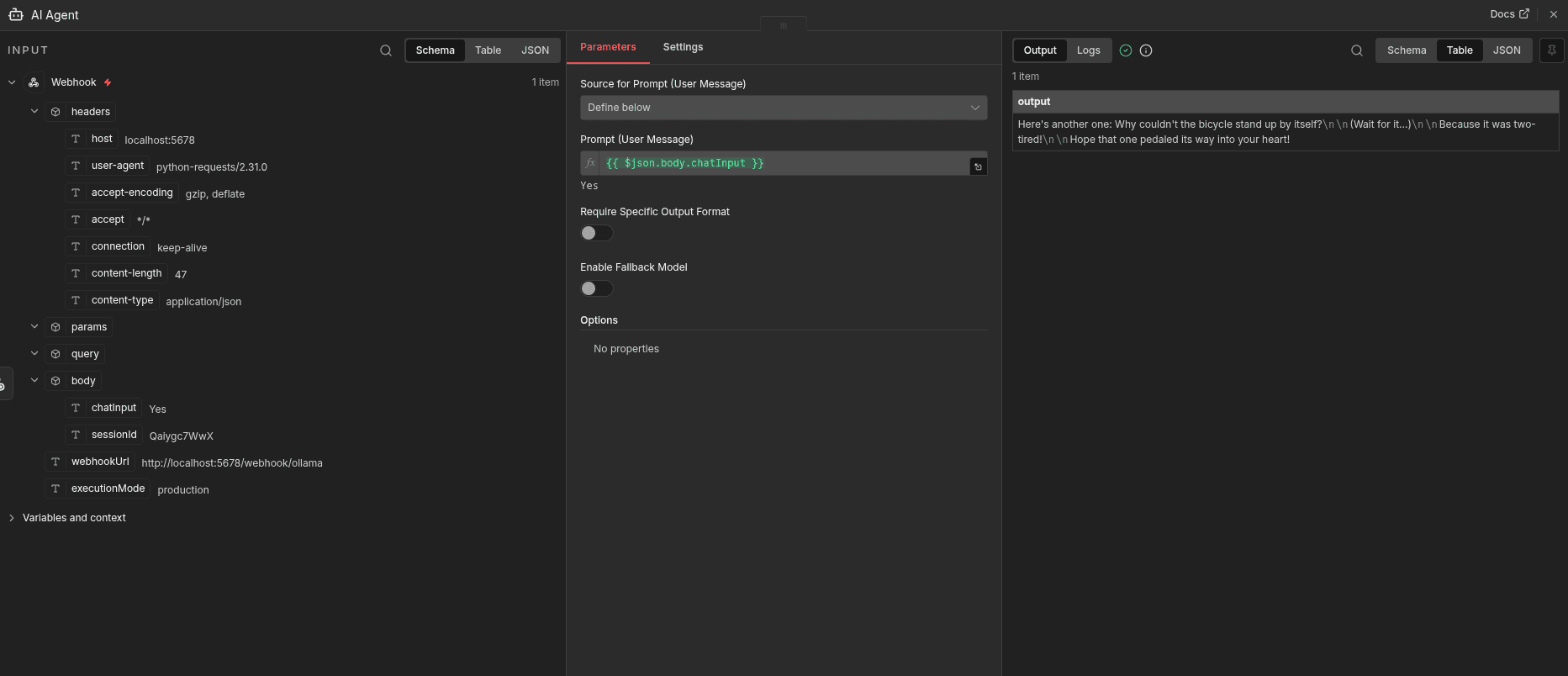Screen dimensions: 1568x676
Task: Collapse the headers section
Action: pos(34,111)
